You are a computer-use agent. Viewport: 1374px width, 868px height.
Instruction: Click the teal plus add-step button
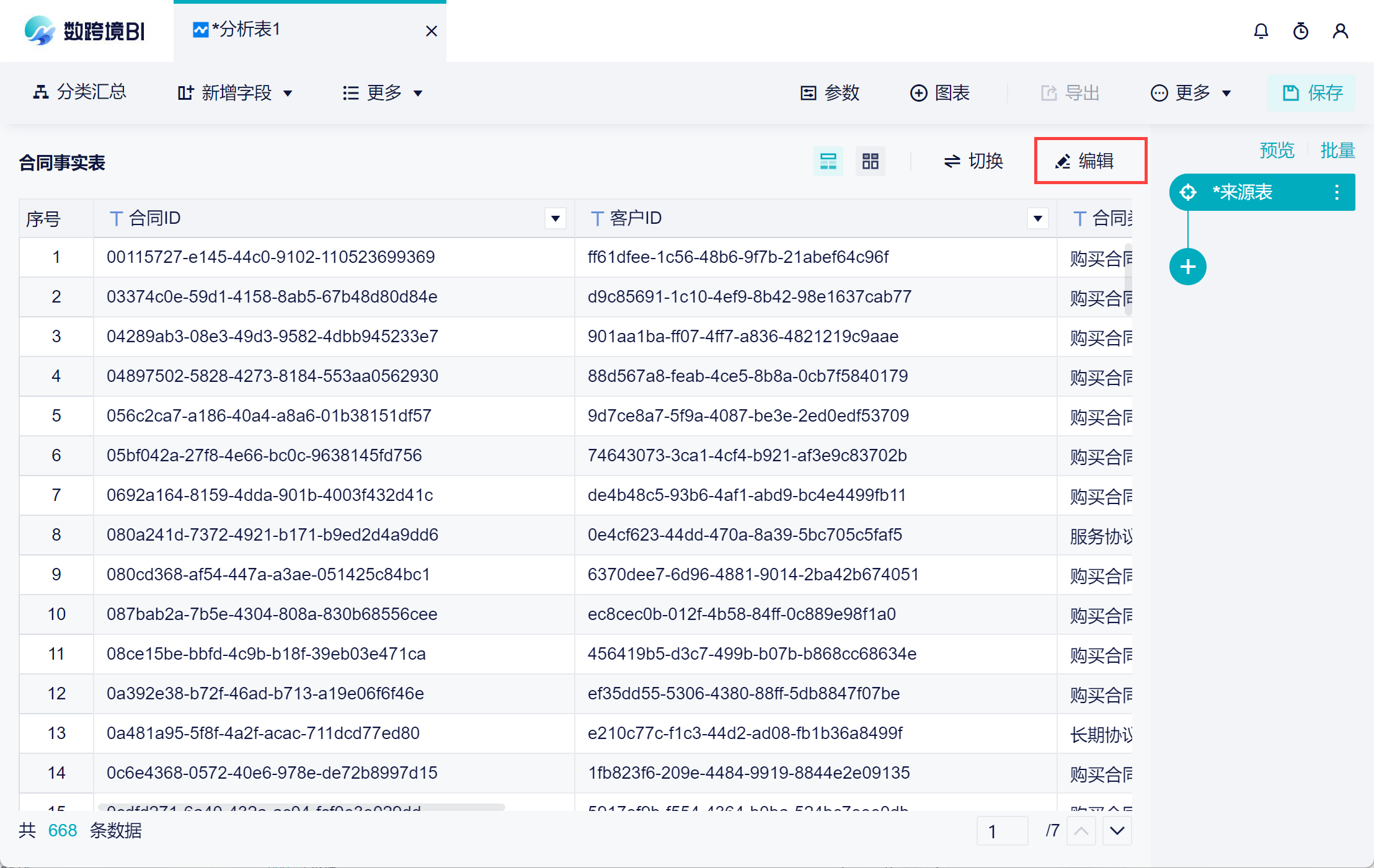pos(1187,267)
